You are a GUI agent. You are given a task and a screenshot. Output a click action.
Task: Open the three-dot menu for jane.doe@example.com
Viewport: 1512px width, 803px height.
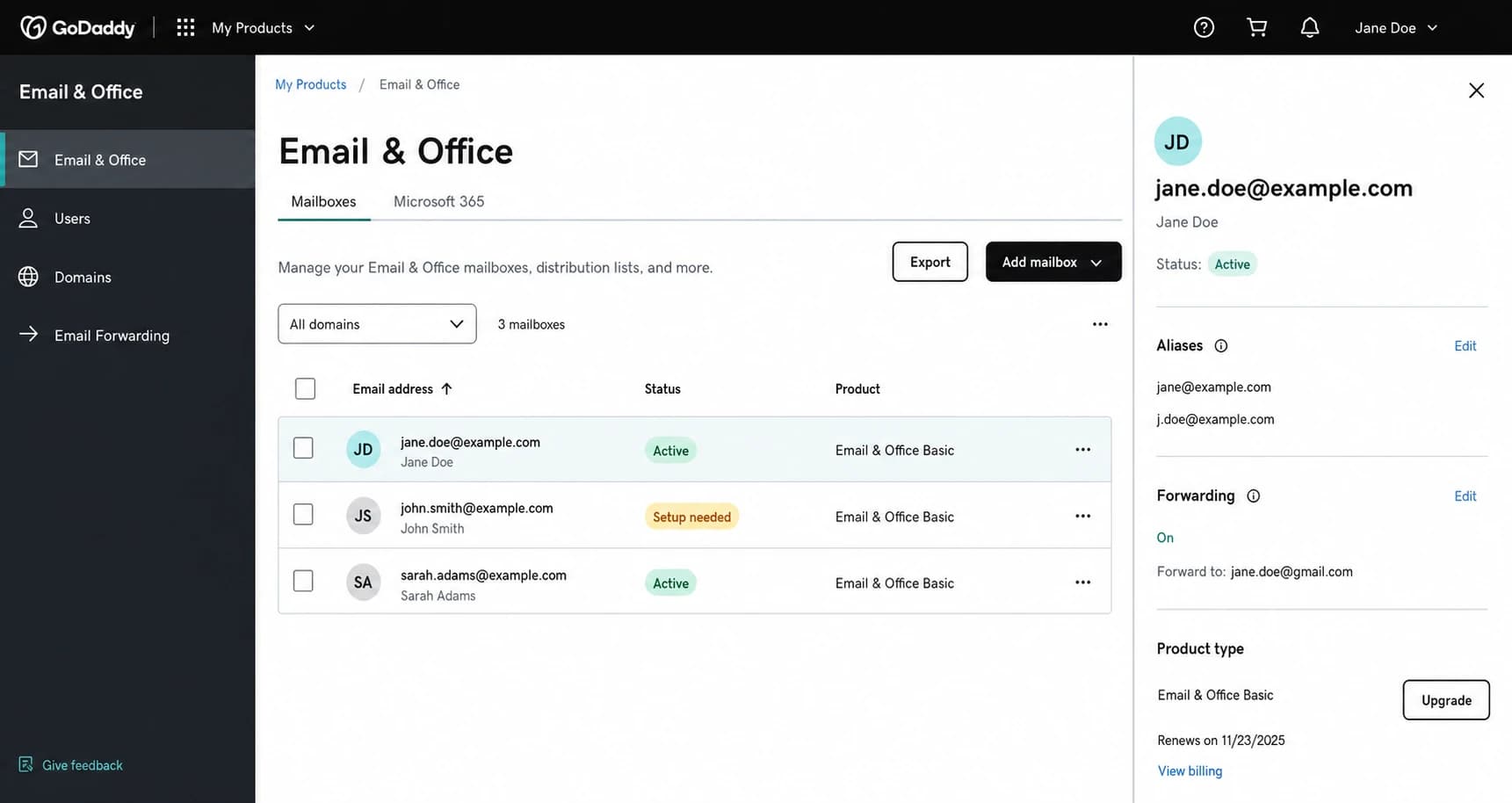[1082, 449]
